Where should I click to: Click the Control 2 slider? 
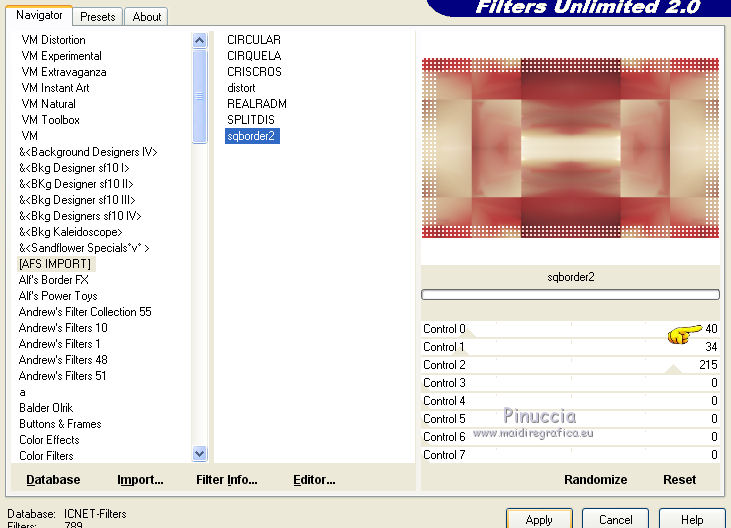pos(570,365)
